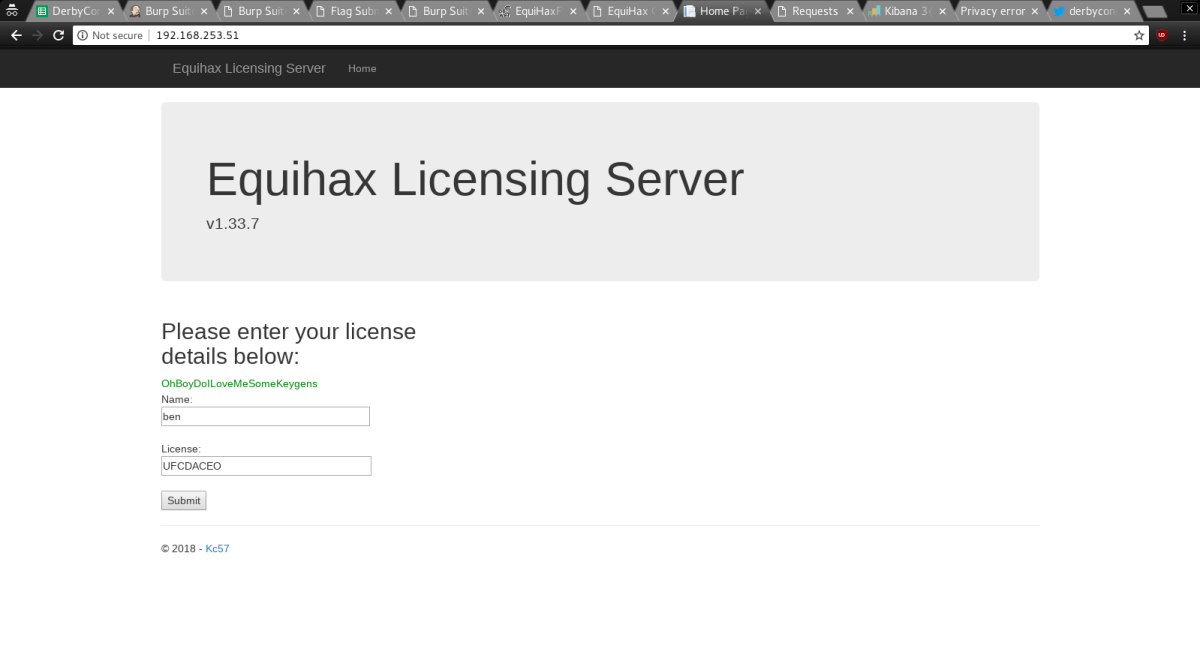Open the Chrome three-dot menu
This screenshot has width=1200, height=655.
1185,35
